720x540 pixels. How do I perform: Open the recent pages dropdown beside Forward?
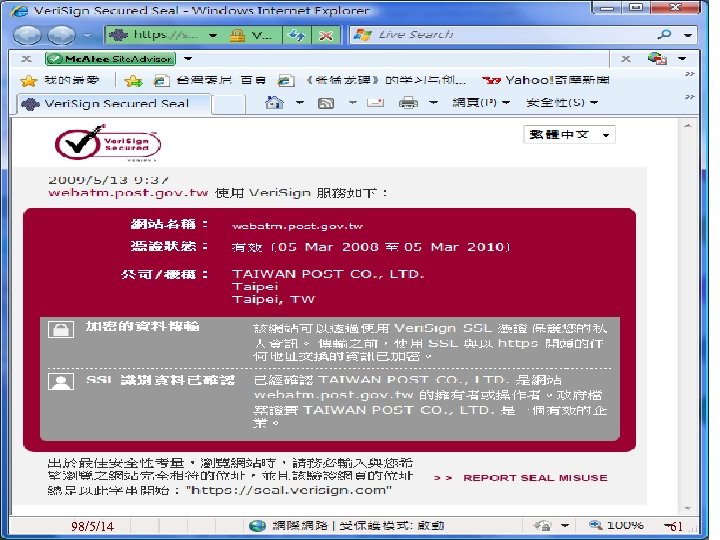87,35
